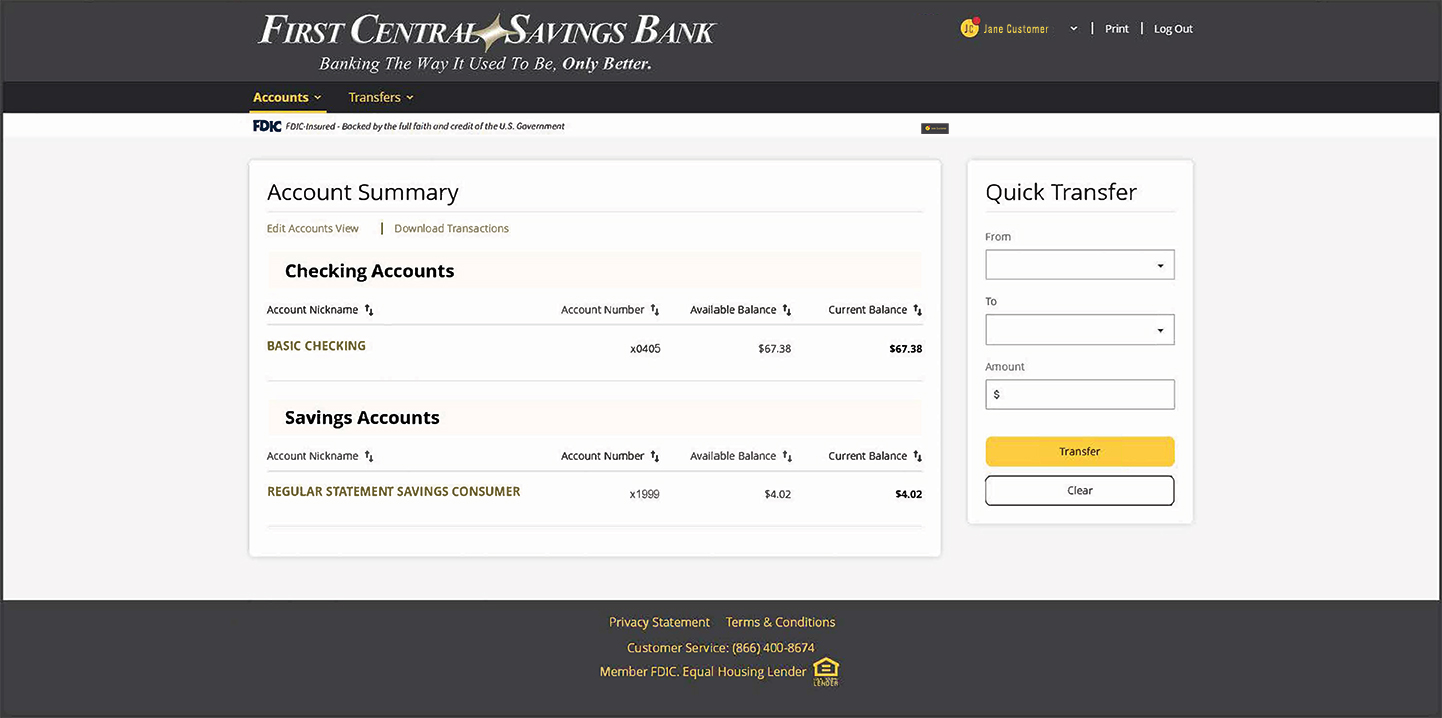Image resolution: width=1442 pixels, height=718 pixels.
Task: Click the Jane Customer avatar icon
Action: pyautogui.click(x=969, y=29)
